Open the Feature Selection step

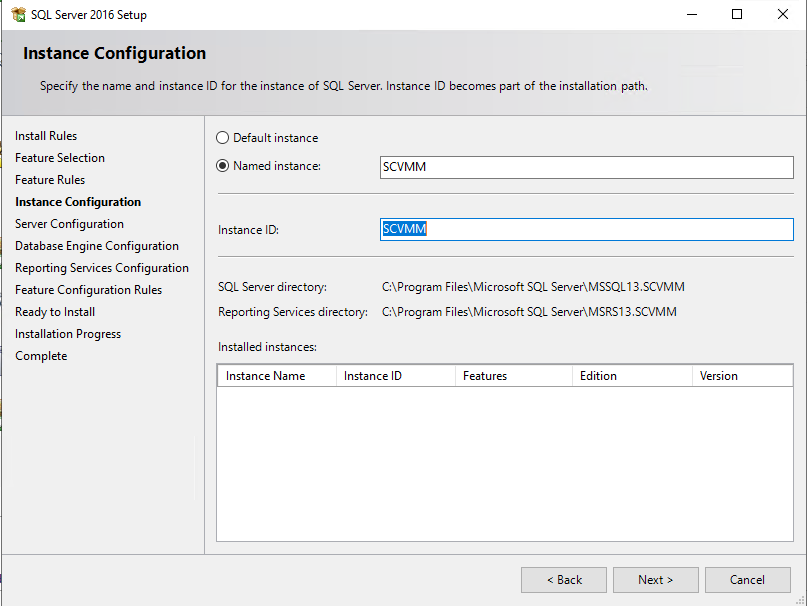click(x=60, y=158)
